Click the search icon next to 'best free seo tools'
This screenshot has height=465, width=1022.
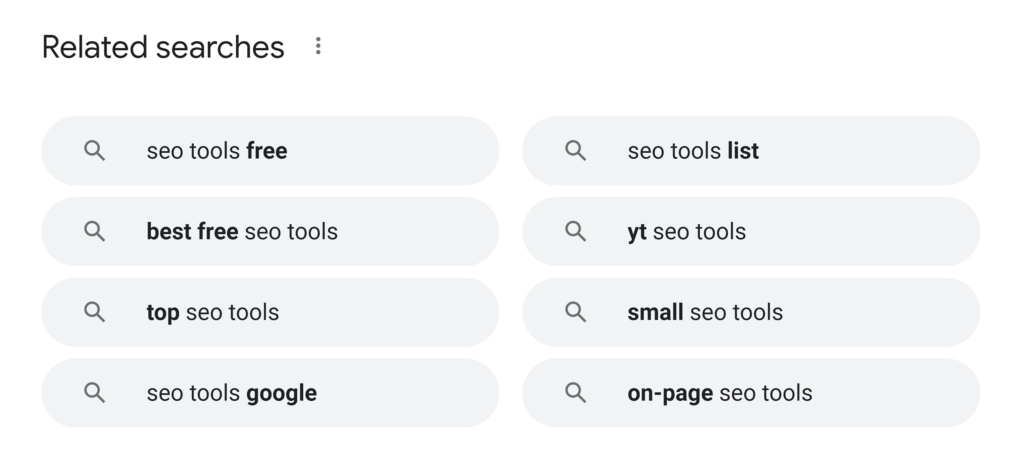pos(94,231)
